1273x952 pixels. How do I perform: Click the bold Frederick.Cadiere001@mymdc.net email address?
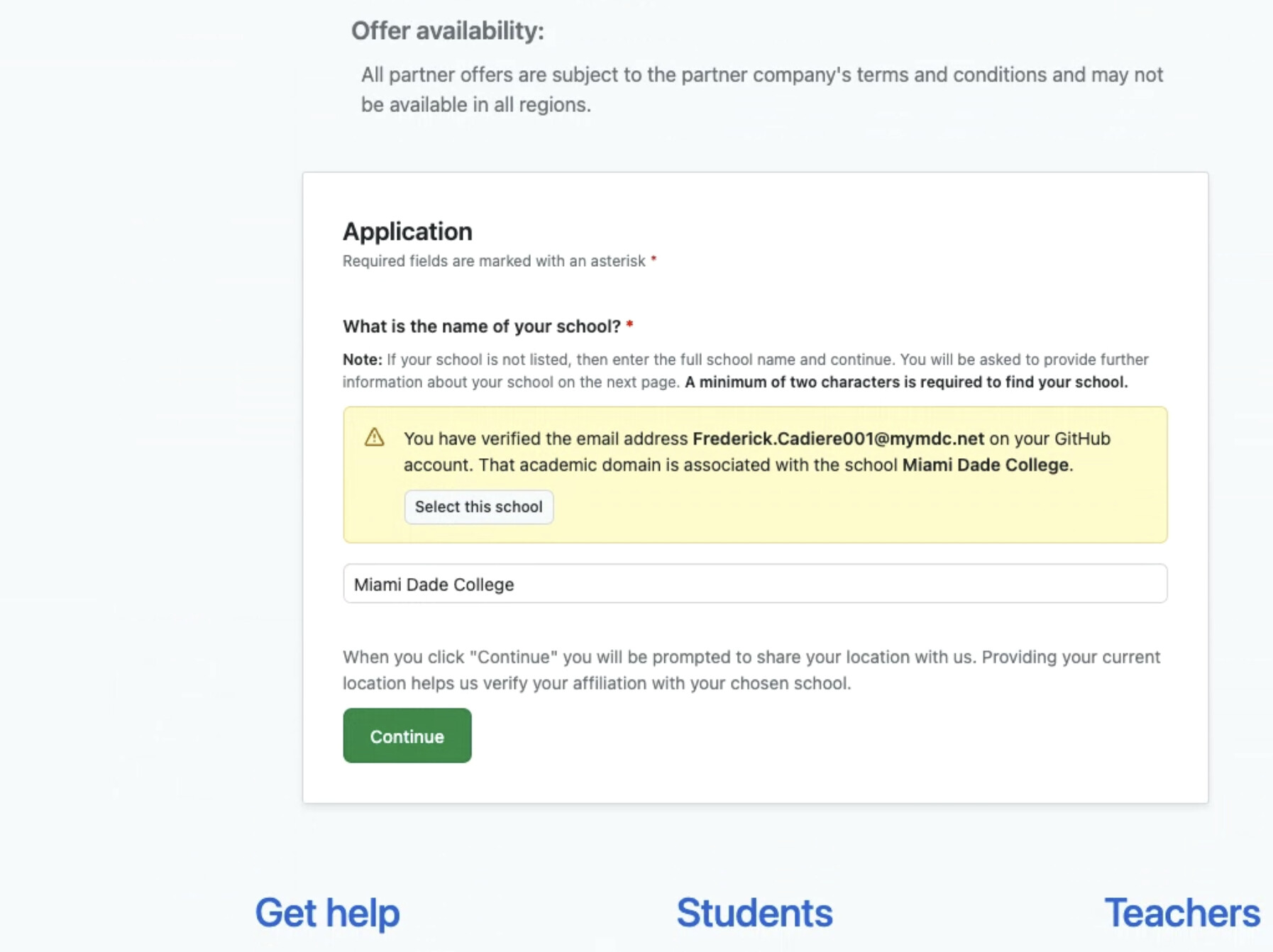coord(838,438)
